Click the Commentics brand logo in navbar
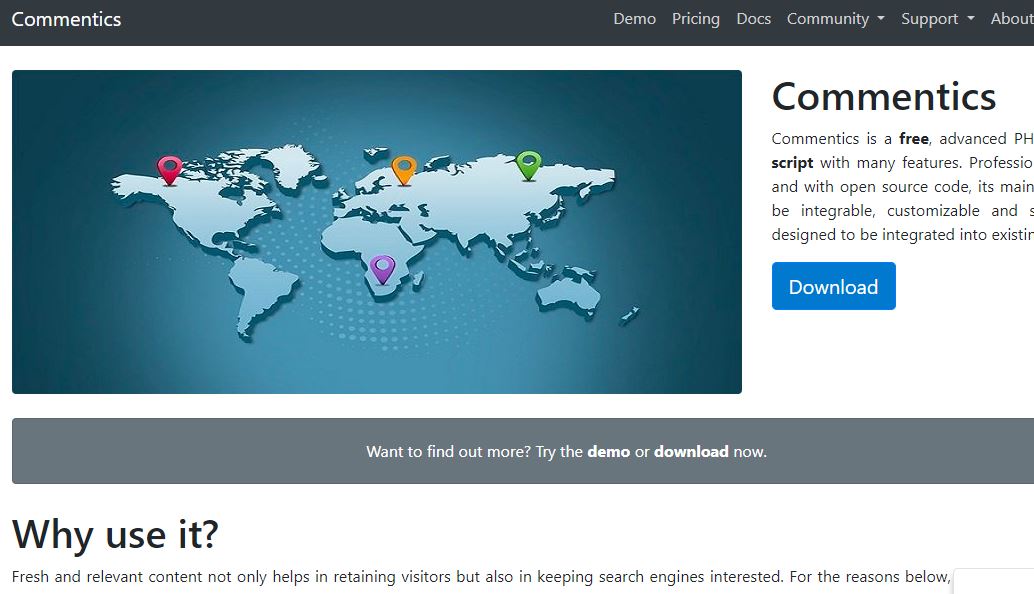Viewport: 1034px width, 594px height. (66, 19)
